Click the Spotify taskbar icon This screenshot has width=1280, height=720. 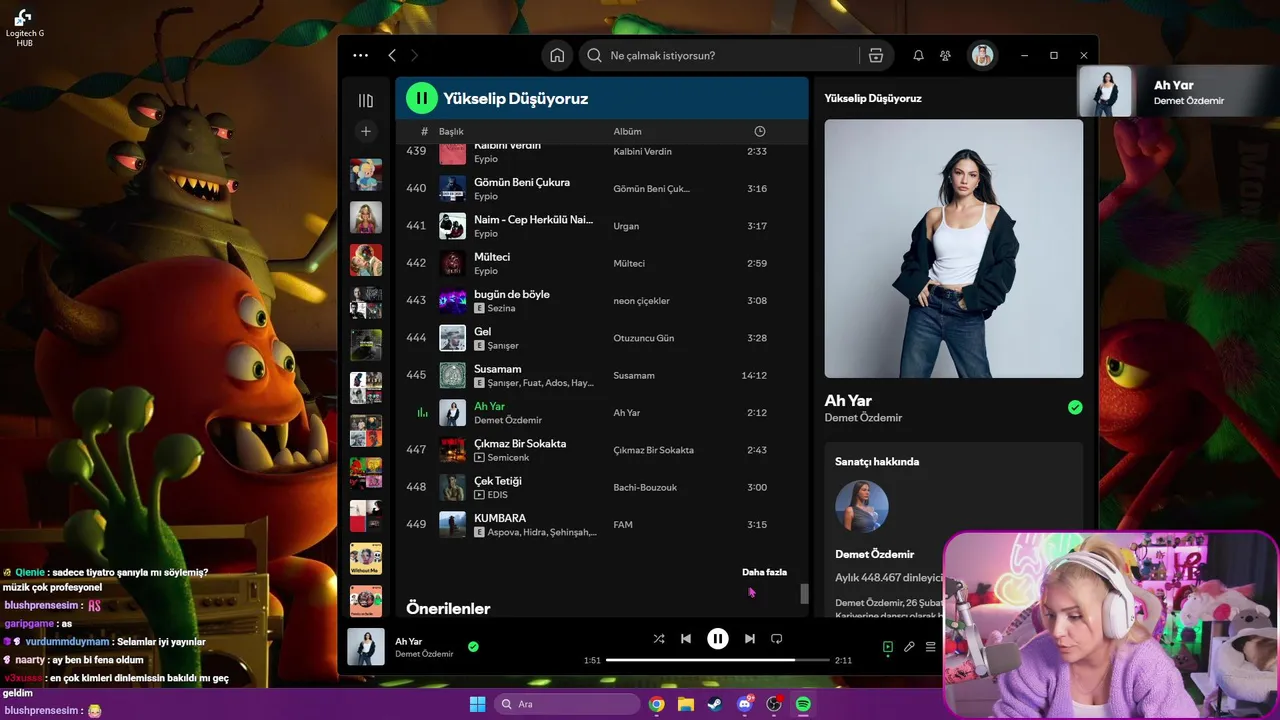(803, 704)
